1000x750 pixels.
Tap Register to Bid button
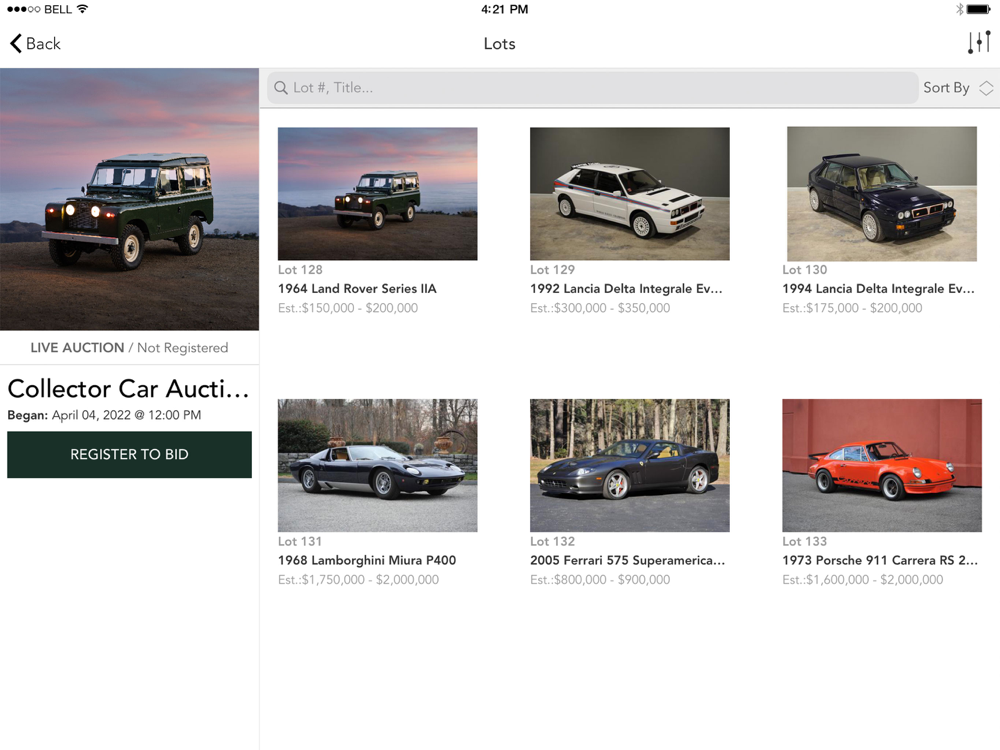(129, 454)
